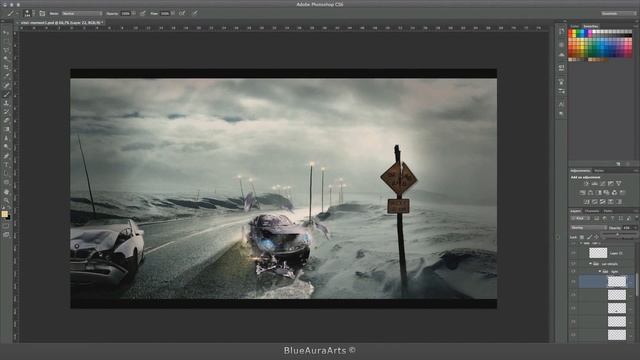Open the Flow slider arrow in options bar
Screen dimensions: 640x360
click(x=173, y=13)
